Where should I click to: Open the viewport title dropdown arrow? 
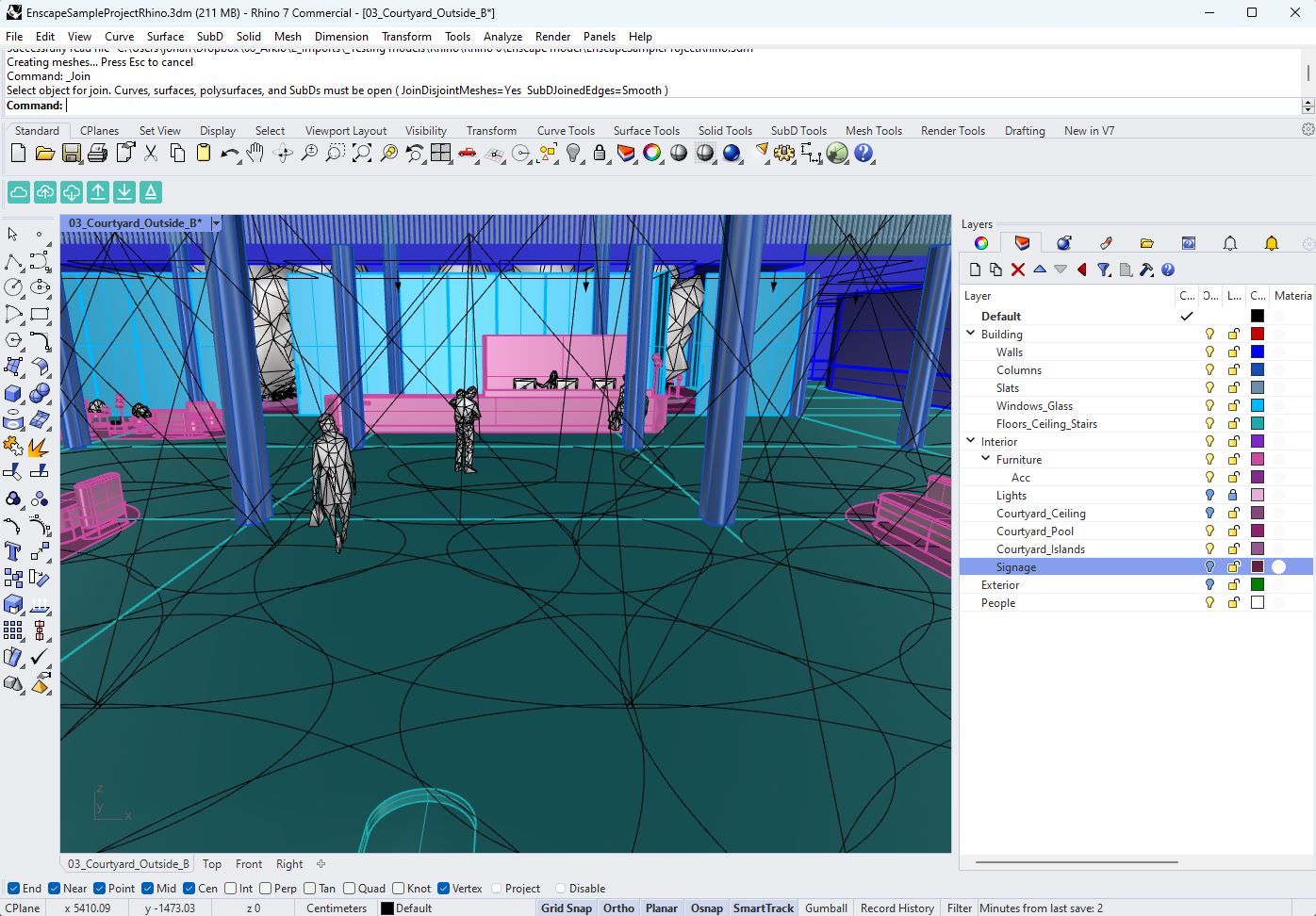[x=216, y=223]
